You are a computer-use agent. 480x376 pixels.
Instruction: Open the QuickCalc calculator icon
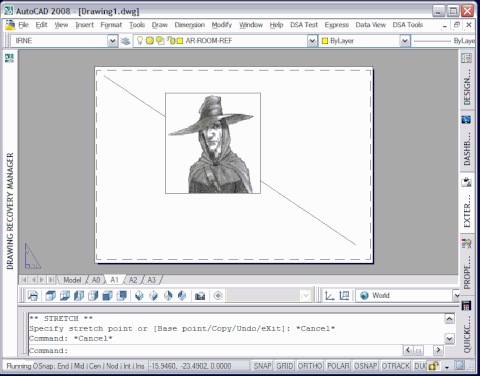tap(467, 306)
